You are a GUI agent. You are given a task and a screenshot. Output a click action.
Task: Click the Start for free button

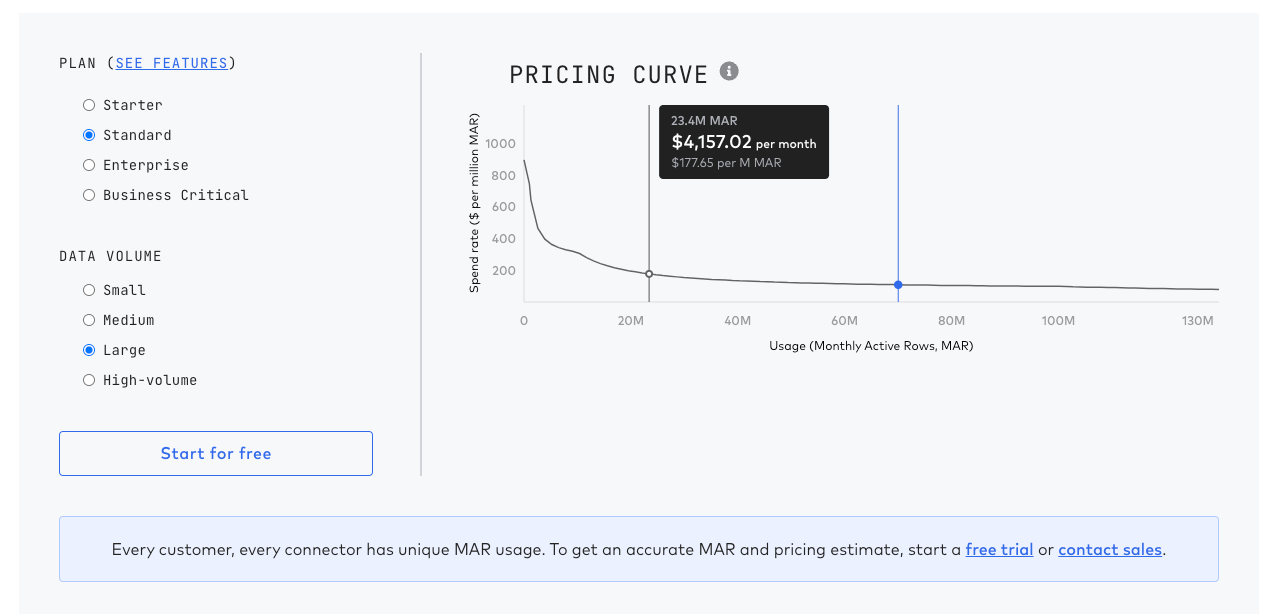pyautogui.click(x=216, y=453)
